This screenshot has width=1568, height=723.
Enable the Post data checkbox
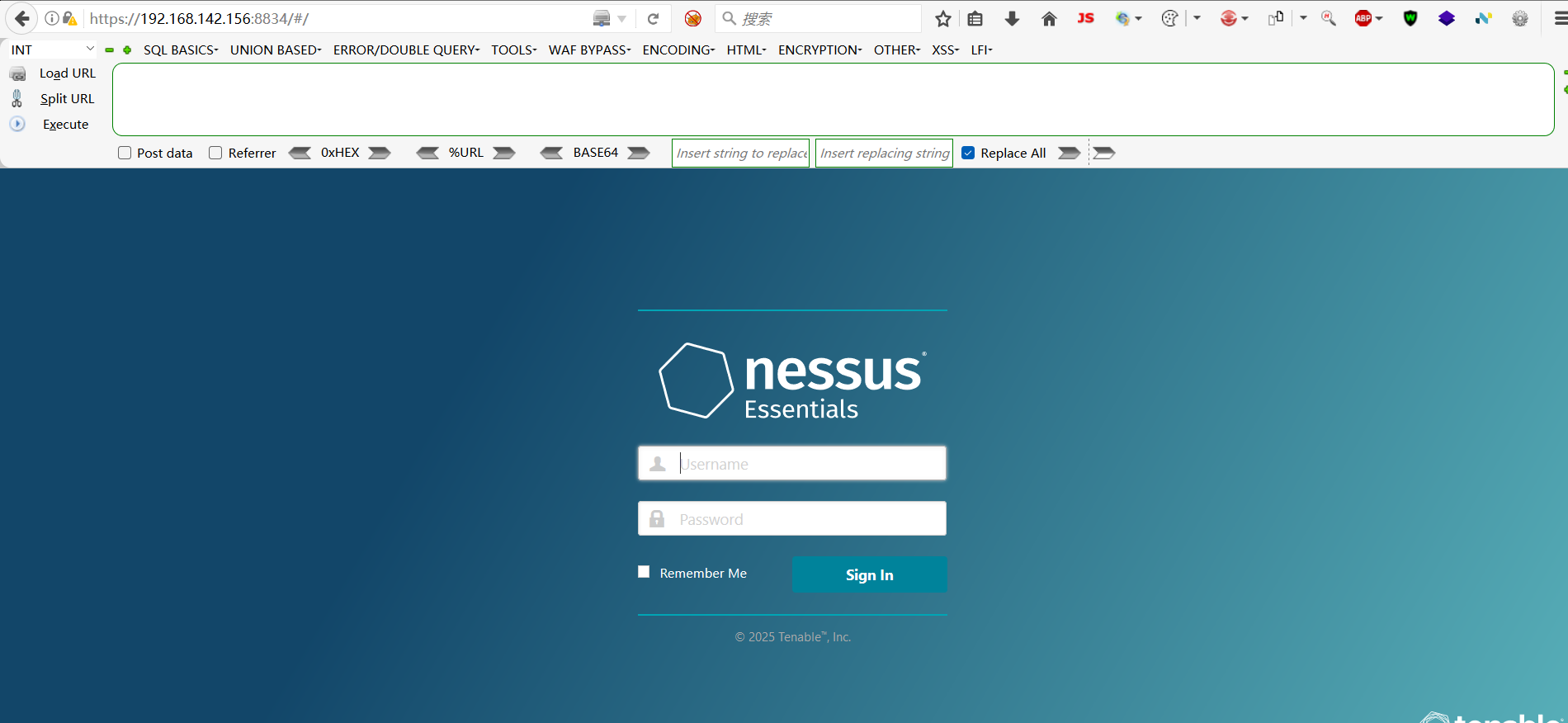coord(125,153)
